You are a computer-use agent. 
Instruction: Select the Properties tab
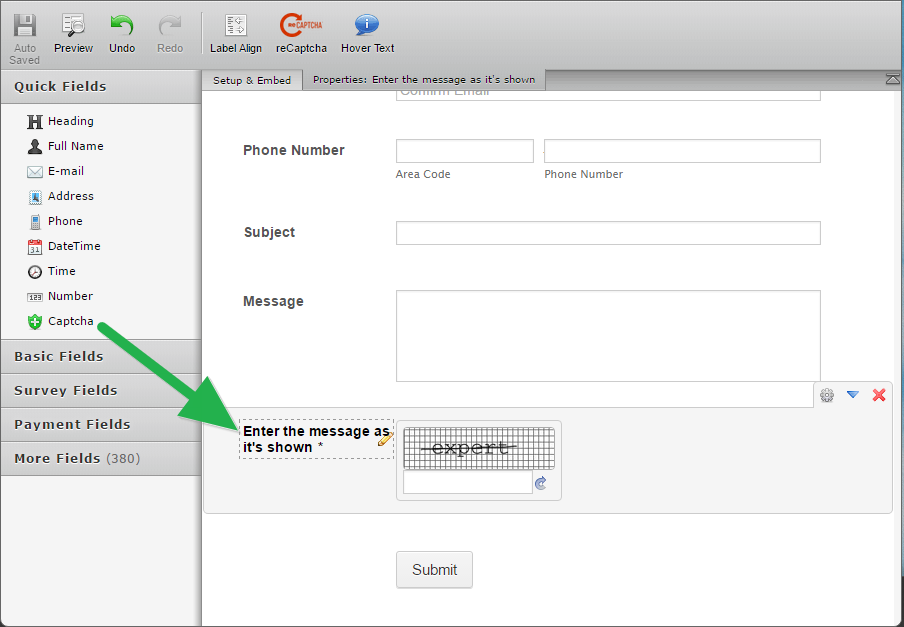click(x=424, y=80)
